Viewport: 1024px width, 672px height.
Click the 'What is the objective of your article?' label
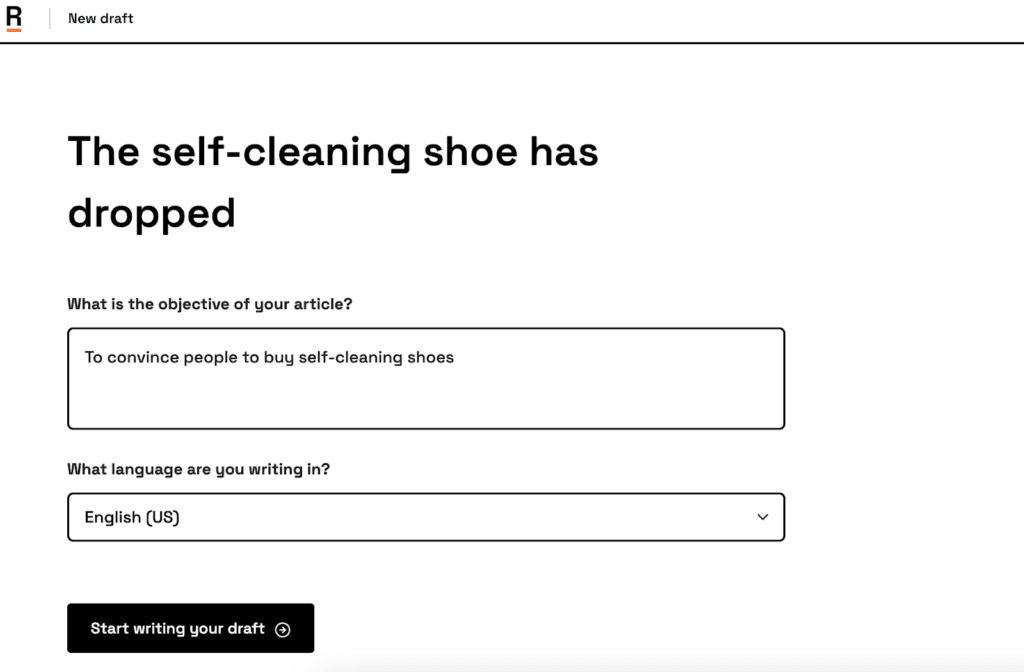[209, 304]
